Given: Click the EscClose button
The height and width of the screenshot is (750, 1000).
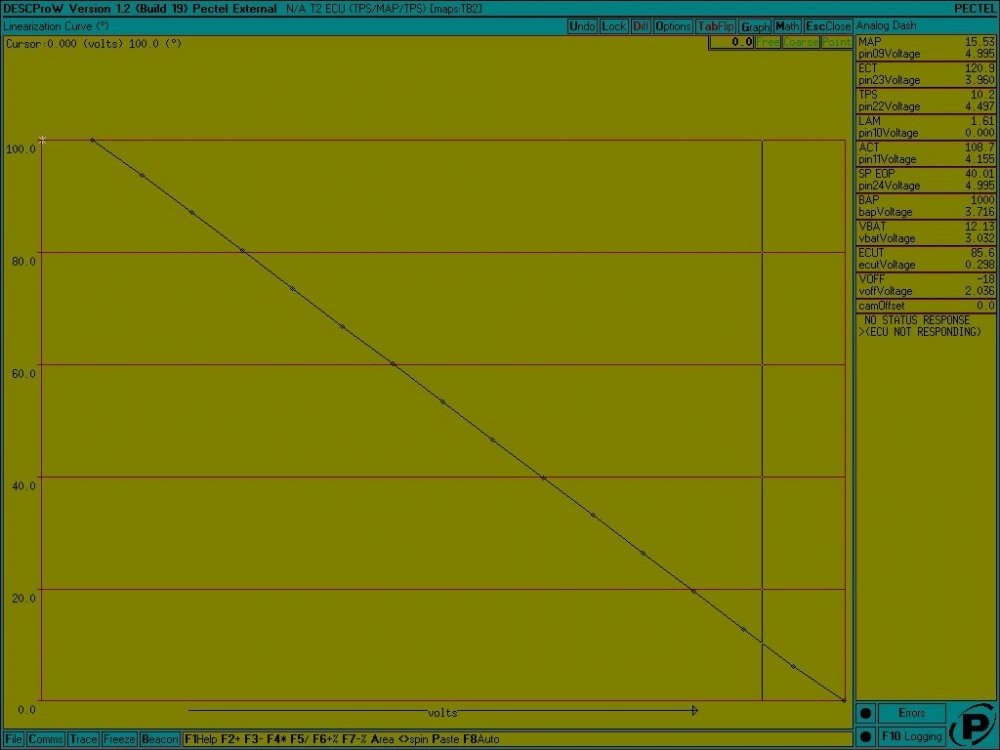Looking at the screenshot, I should click(x=828, y=26).
